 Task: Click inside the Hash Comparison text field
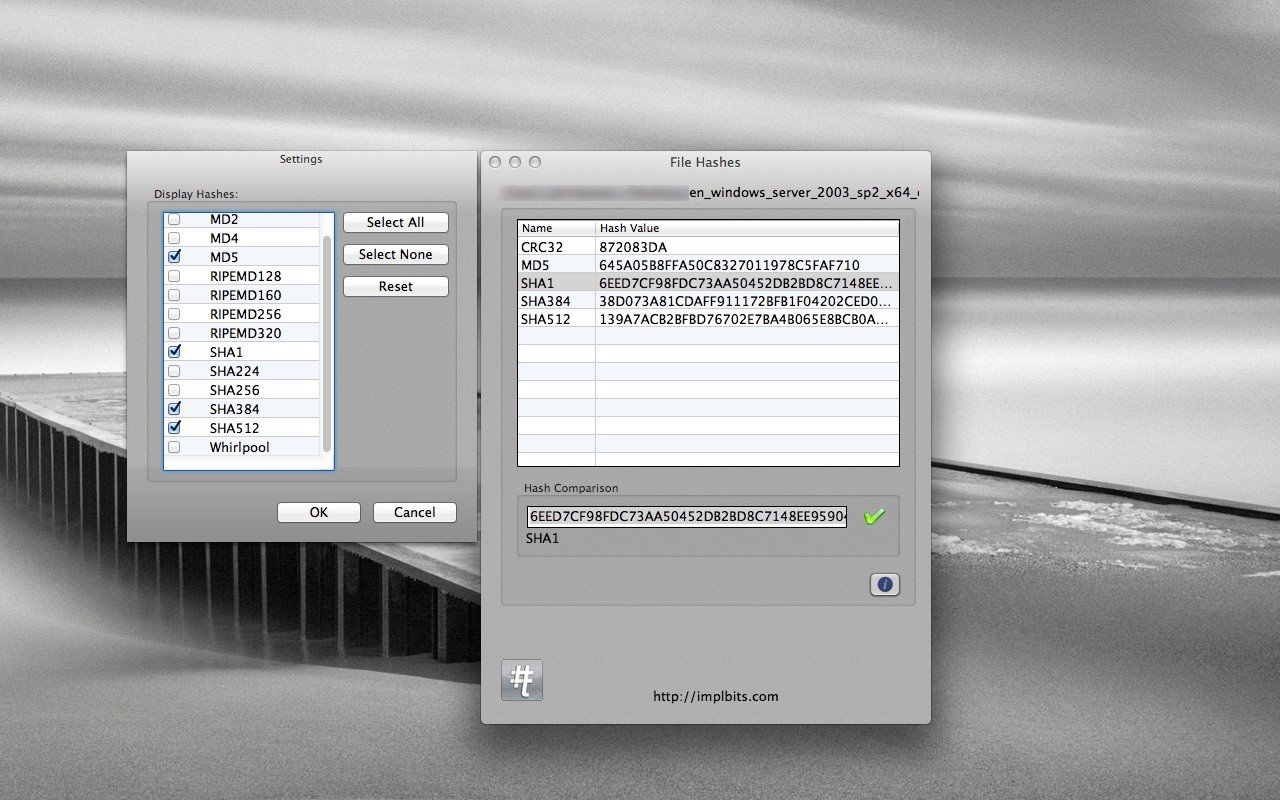(x=687, y=517)
